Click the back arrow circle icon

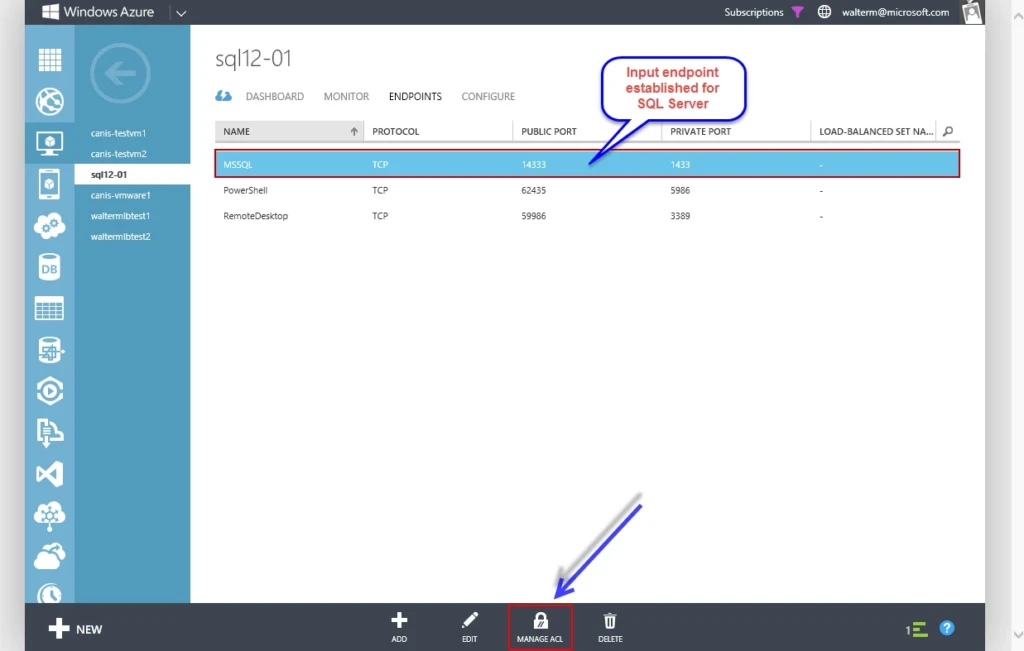point(120,73)
